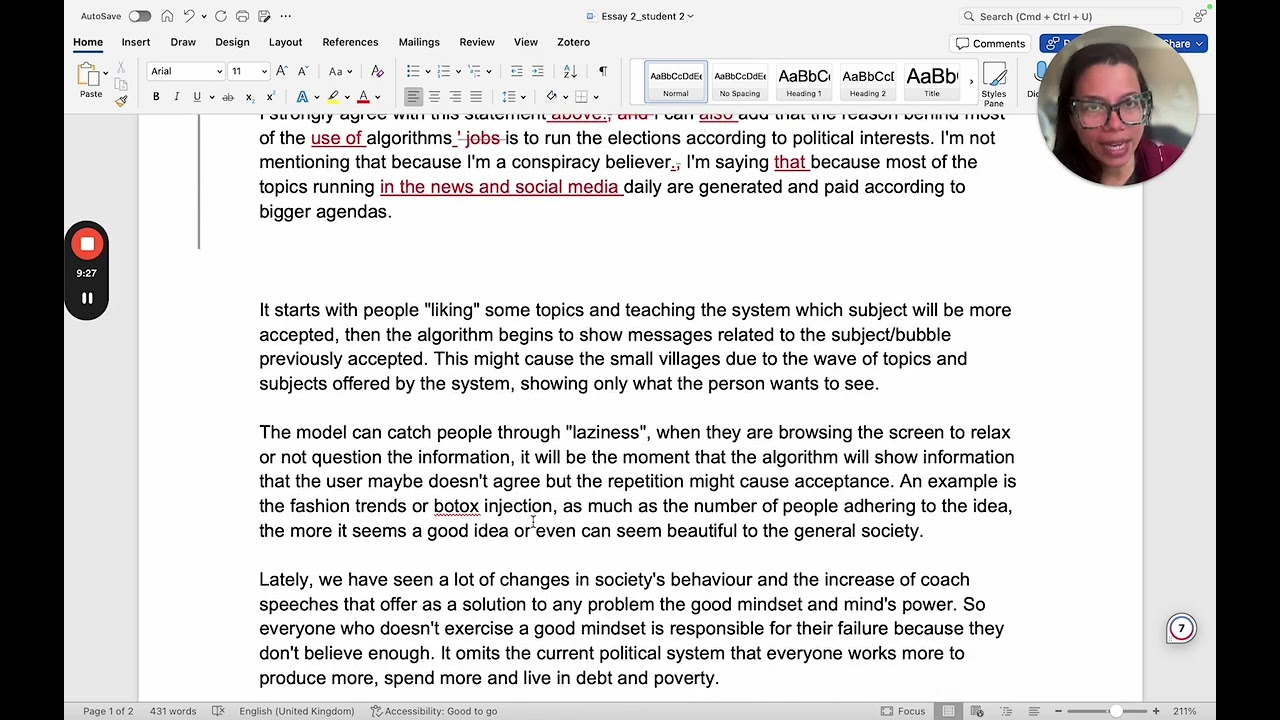Screen dimensions: 1280x720
Task: Open the font colour dropdown arrow
Action: (377, 97)
